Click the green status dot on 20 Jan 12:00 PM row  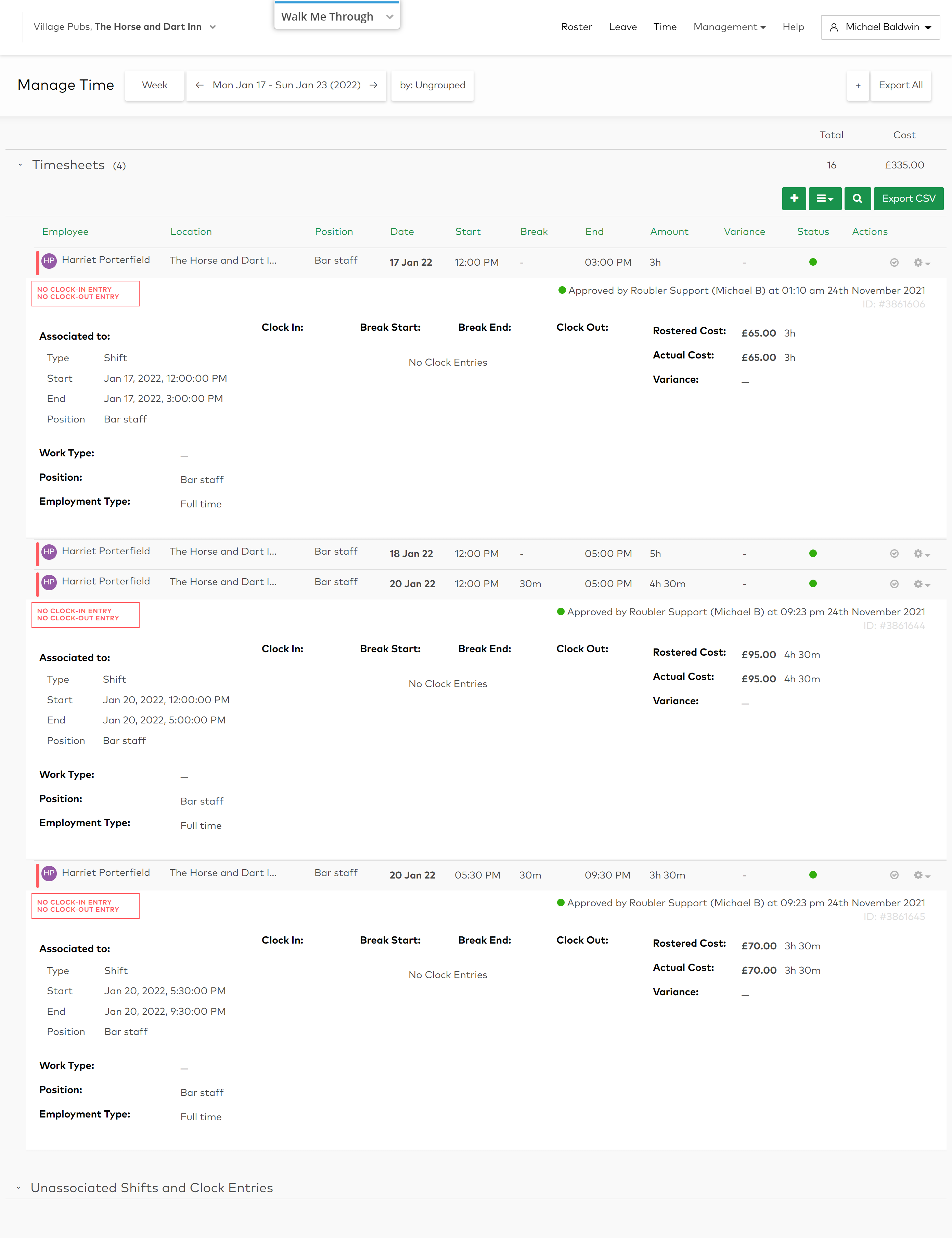[x=813, y=584]
